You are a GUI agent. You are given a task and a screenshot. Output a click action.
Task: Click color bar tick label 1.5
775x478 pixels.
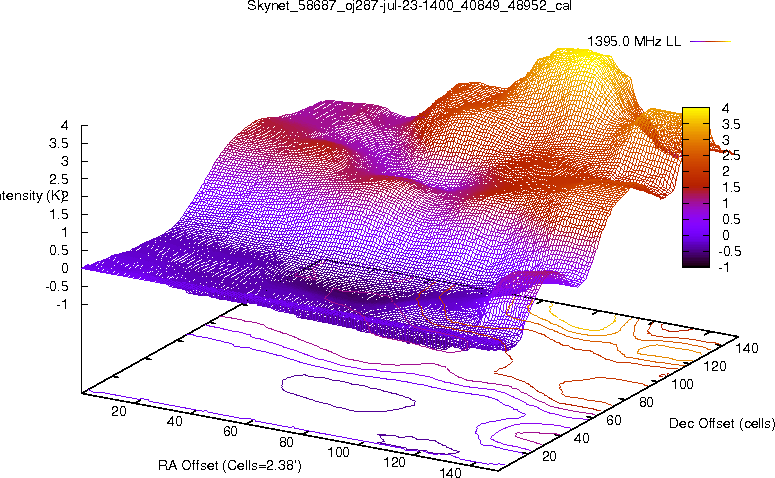[731, 187]
